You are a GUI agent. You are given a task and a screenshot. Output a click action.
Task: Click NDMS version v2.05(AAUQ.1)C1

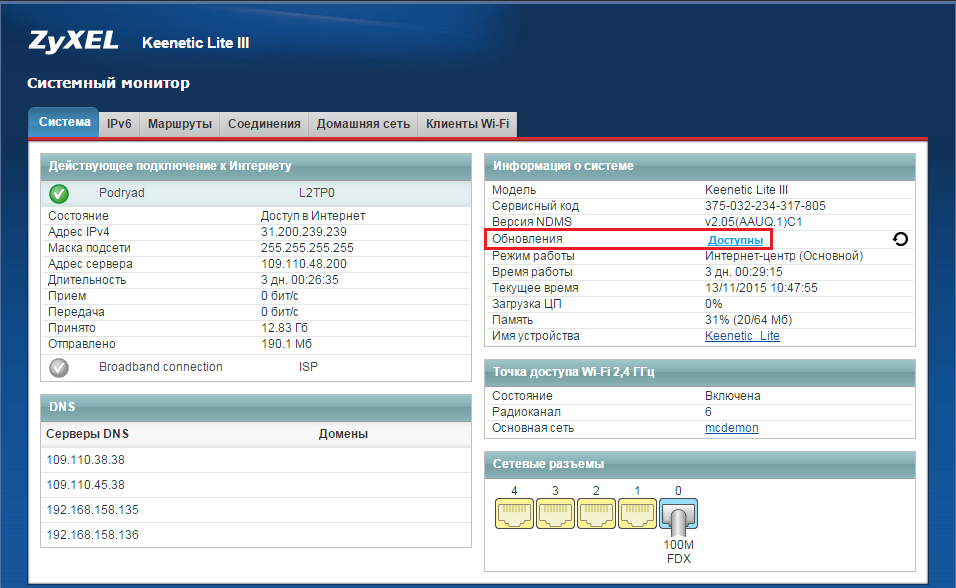coord(754,221)
